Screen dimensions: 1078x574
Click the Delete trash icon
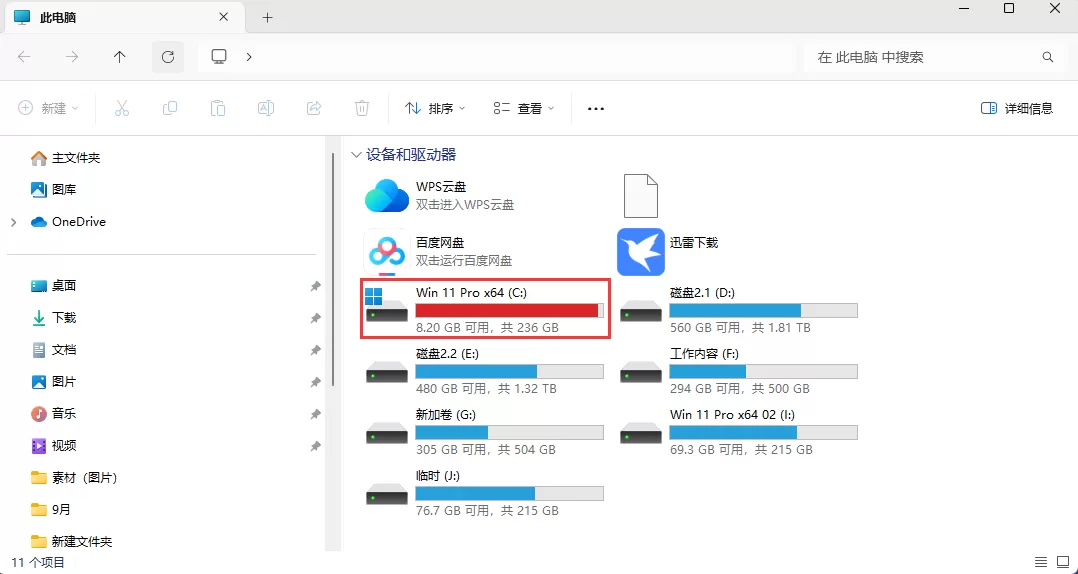(x=362, y=108)
